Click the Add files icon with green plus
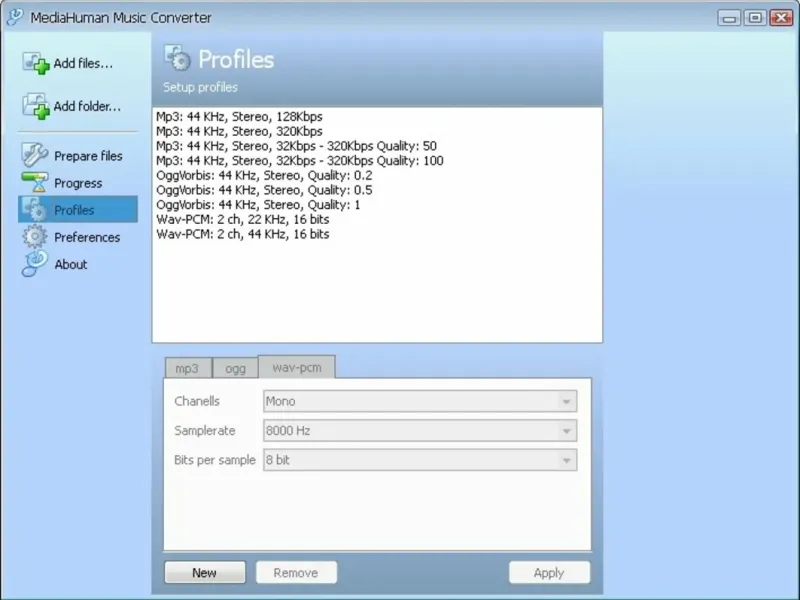This screenshot has width=800, height=600. click(36, 63)
